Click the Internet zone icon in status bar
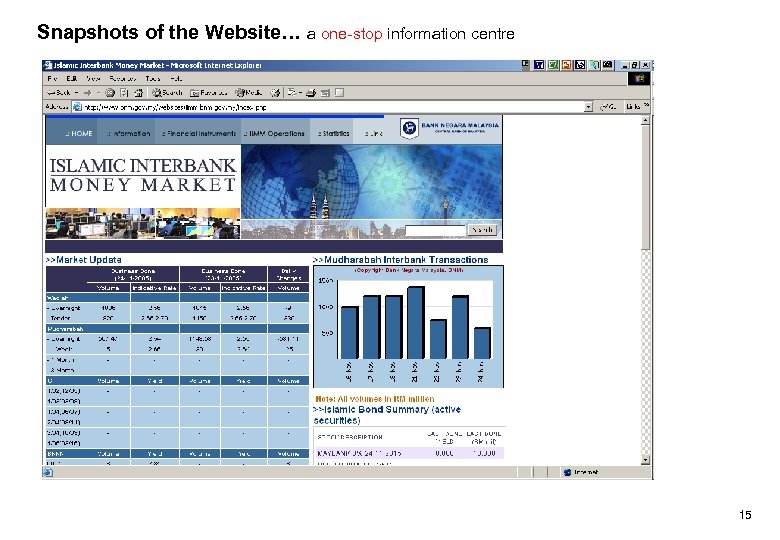Image resolution: width=780 pixels, height=540 pixels. point(568,472)
